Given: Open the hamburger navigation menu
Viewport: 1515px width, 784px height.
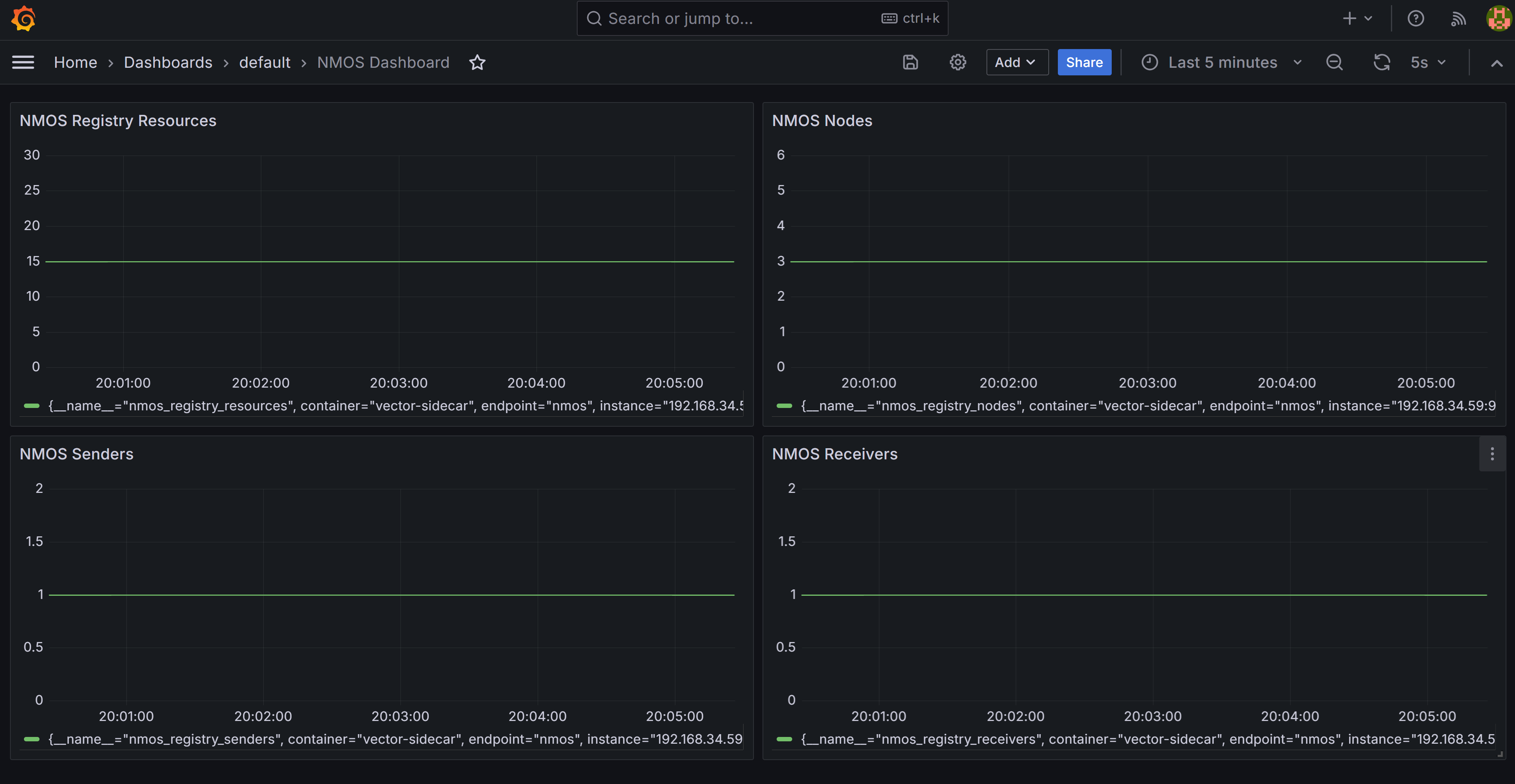Looking at the screenshot, I should pos(23,62).
